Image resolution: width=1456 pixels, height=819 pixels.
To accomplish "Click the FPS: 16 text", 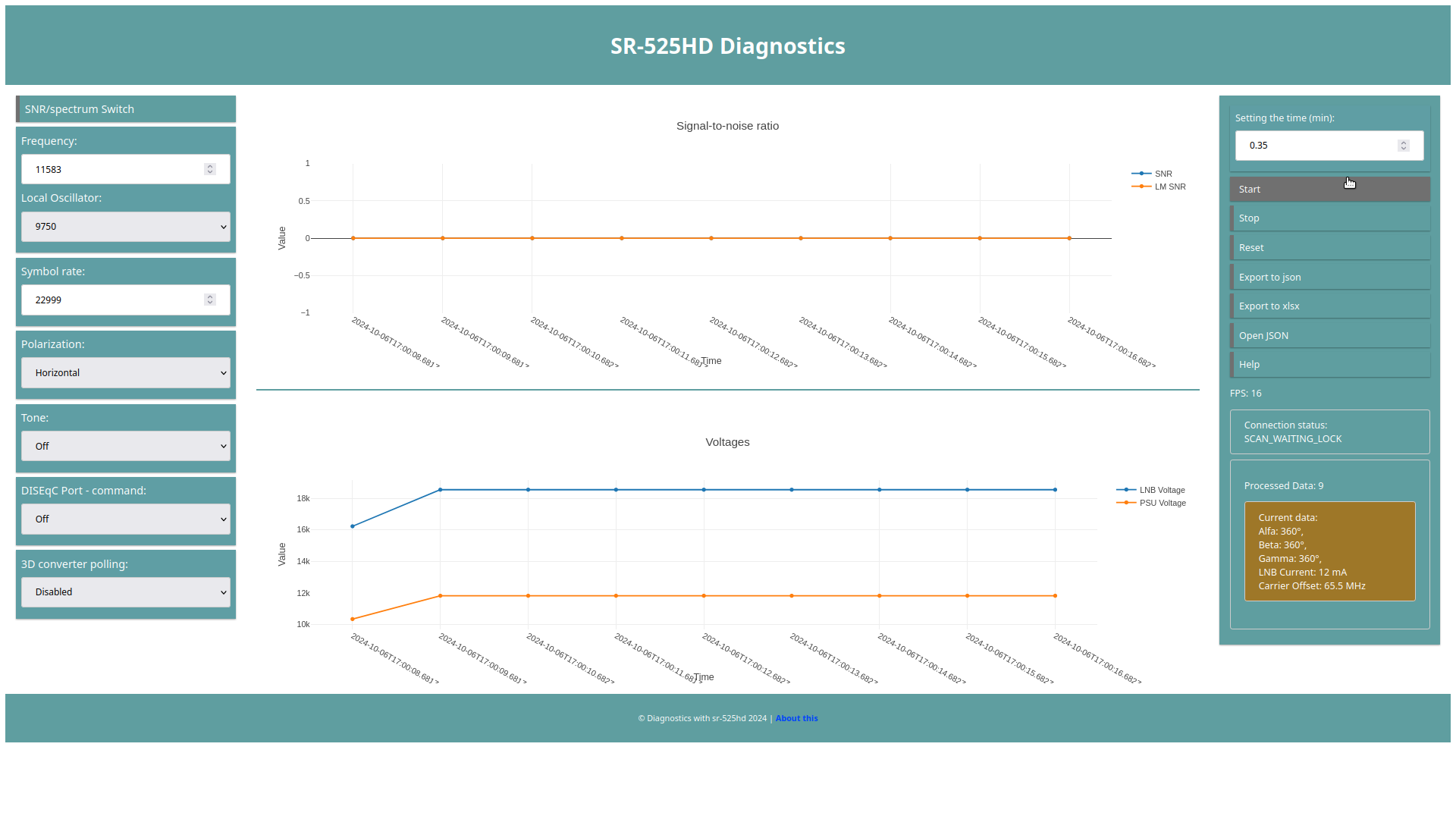I will click(x=1246, y=394).
